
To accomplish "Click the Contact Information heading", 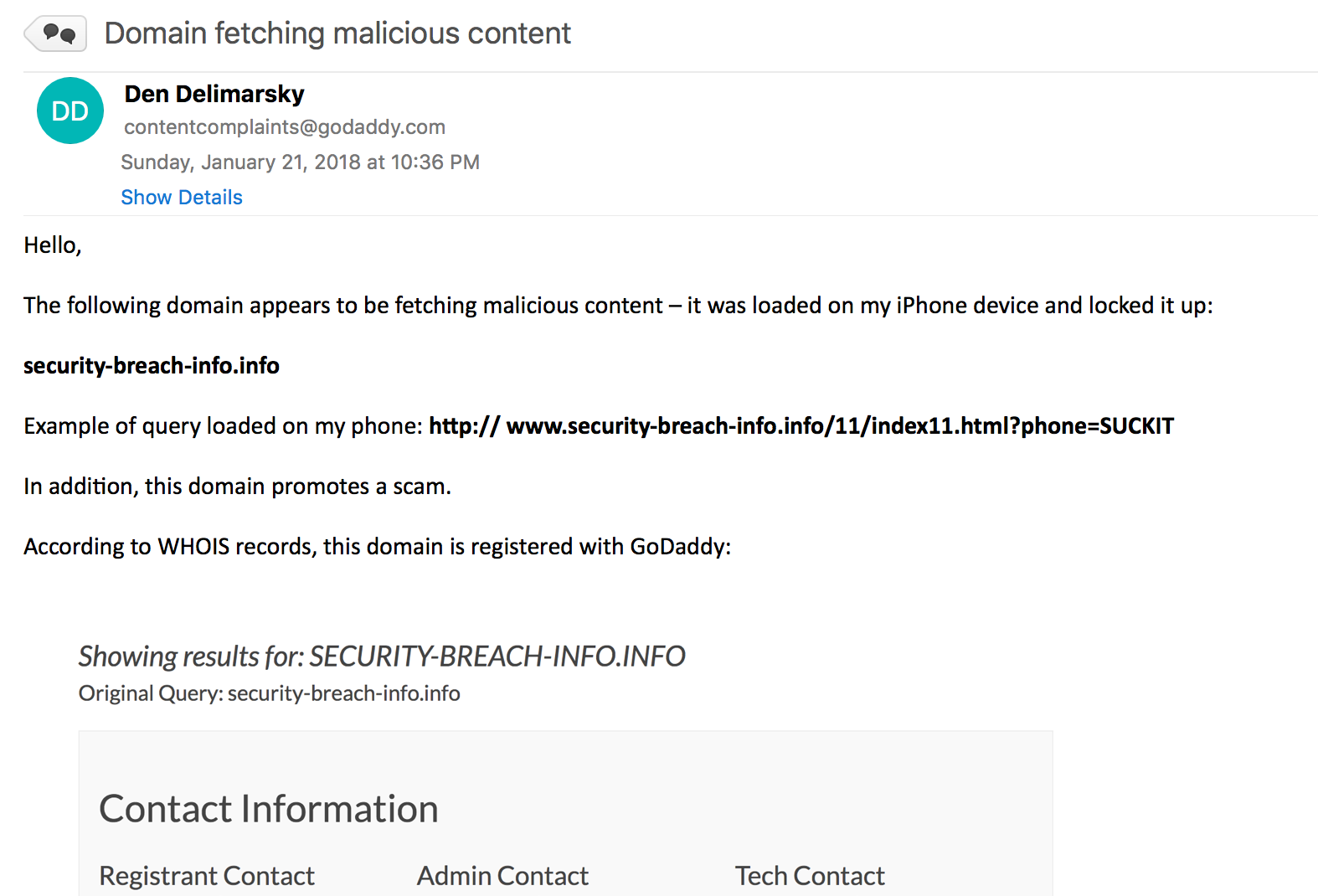I will [269, 809].
